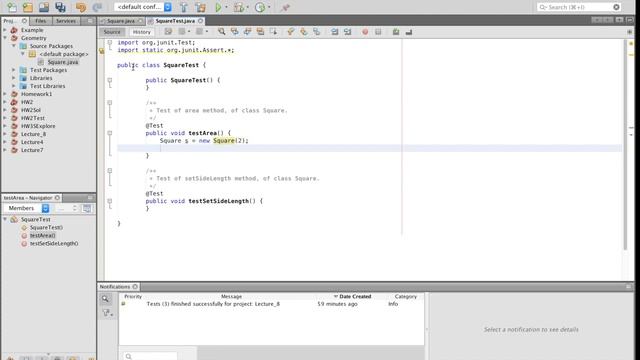This screenshot has width=640, height=360.
Task: Click the Open Project toolbar icon
Action: click(44, 7)
